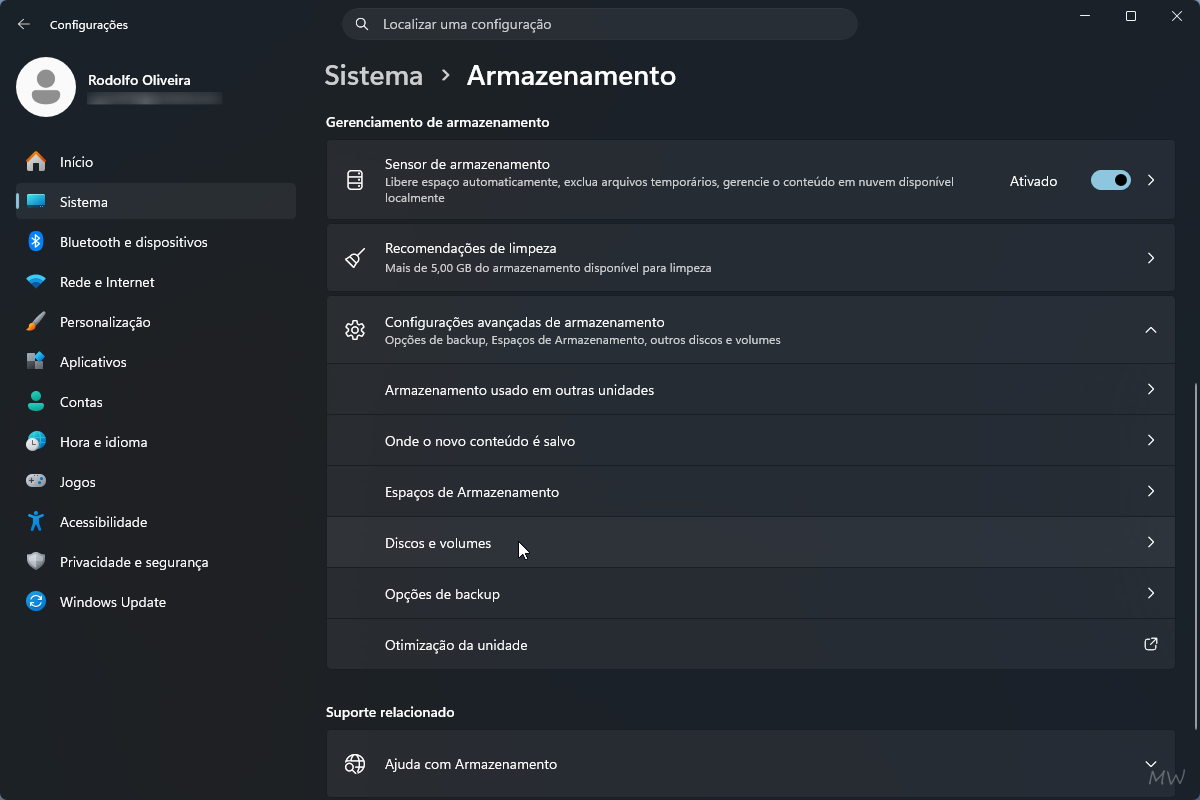The height and width of the screenshot is (800, 1200).
Task: Maximize the Configurações window
Action: coord(1130,16)
